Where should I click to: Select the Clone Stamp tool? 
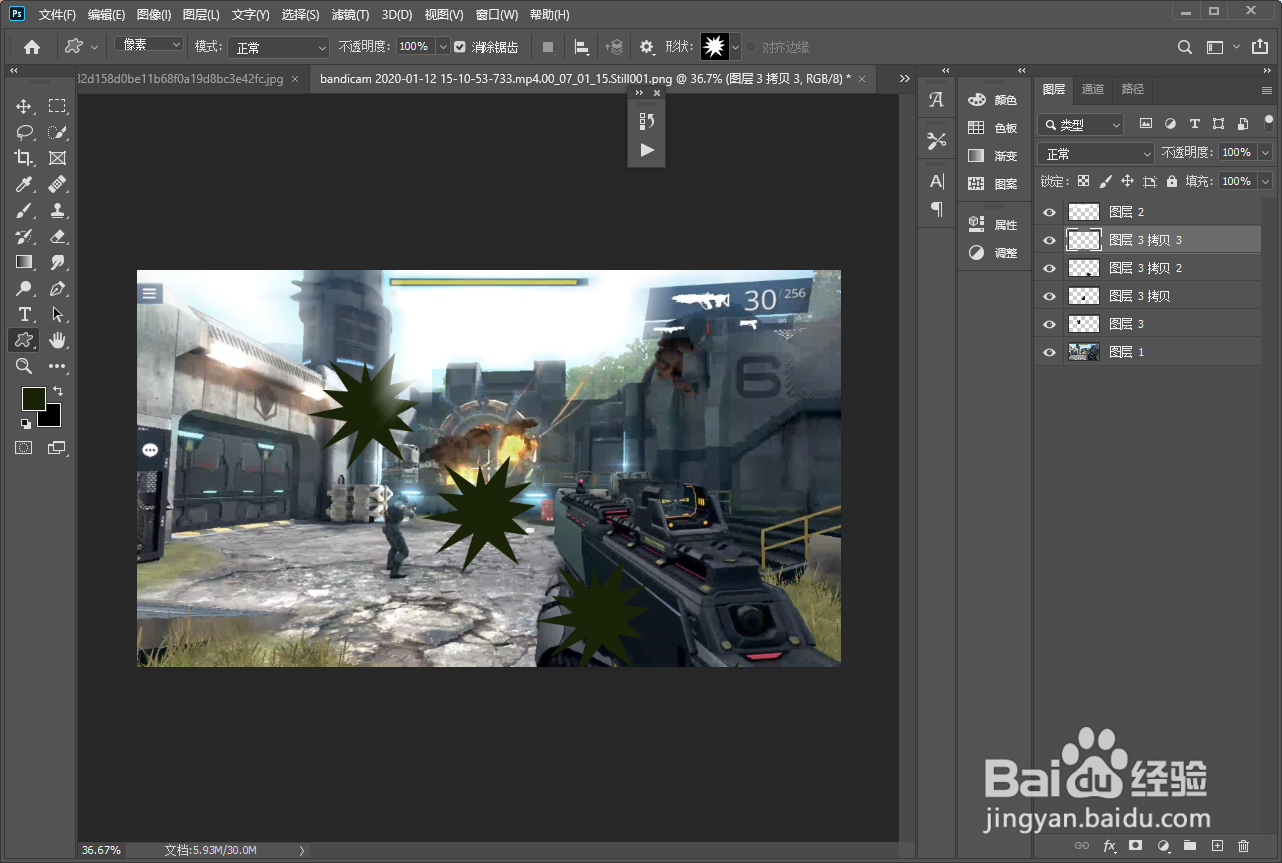click(x=57, y=210)
